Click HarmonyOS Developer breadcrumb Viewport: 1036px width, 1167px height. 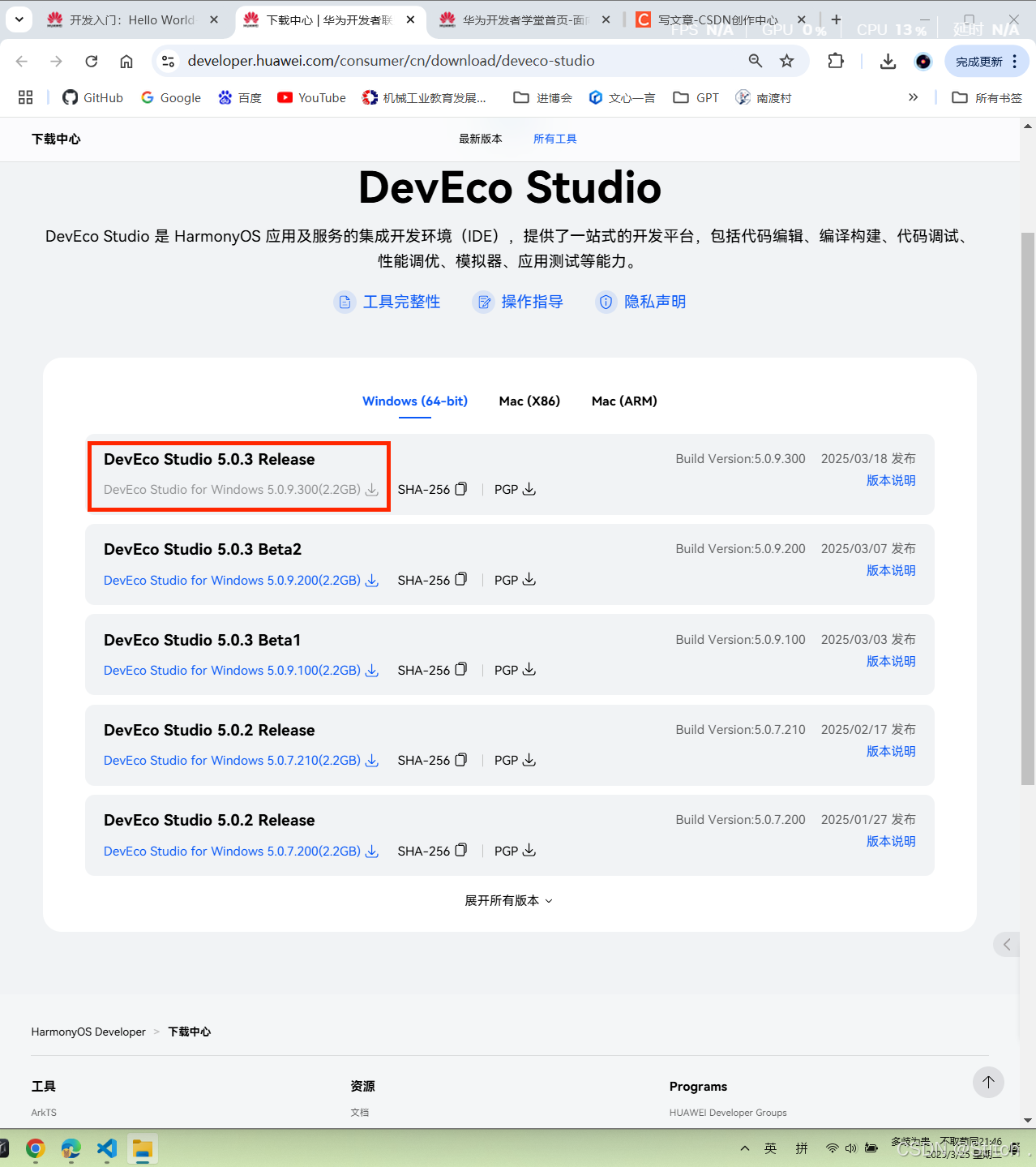tap(88, 1032)
